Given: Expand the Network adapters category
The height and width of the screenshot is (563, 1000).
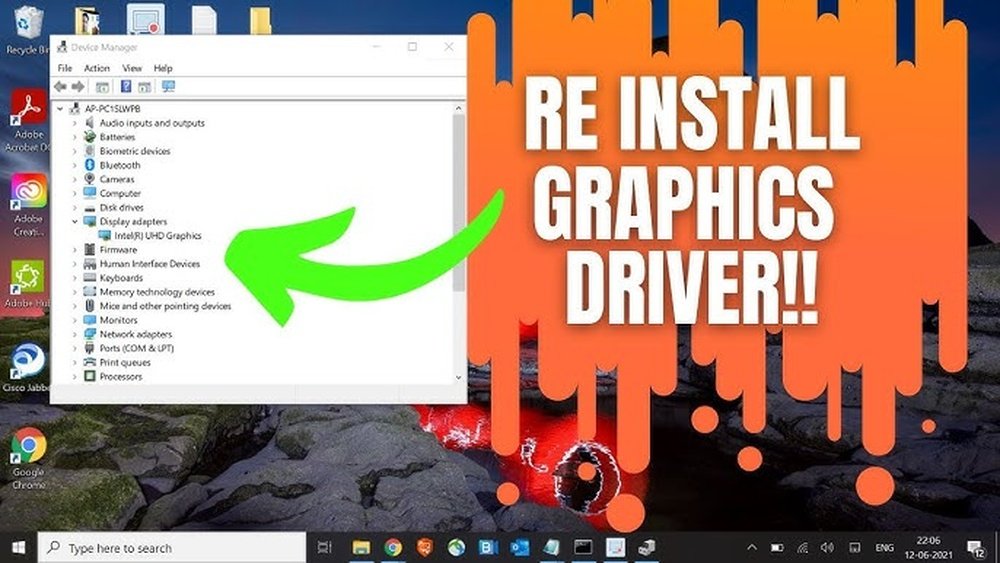Looking at the screenshot, I should click(75, 334).
